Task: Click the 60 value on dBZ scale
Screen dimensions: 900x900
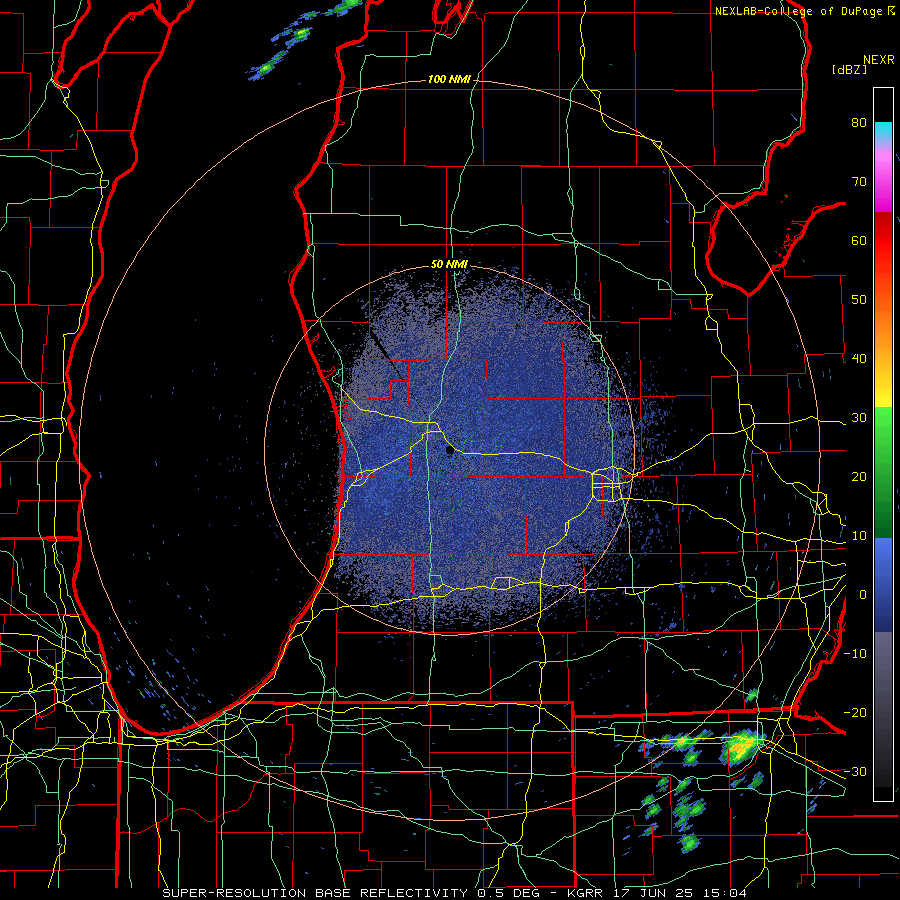Action: click(x=859, y=240)
